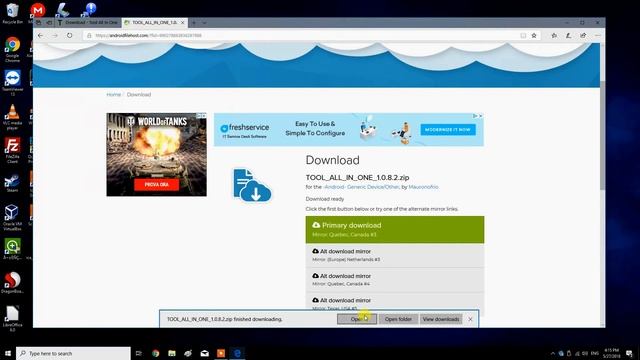Click the orange media app taskbar icon
The width and height of the screenshot is (640, 360).
pyautogui.click(x=221, y=353)
